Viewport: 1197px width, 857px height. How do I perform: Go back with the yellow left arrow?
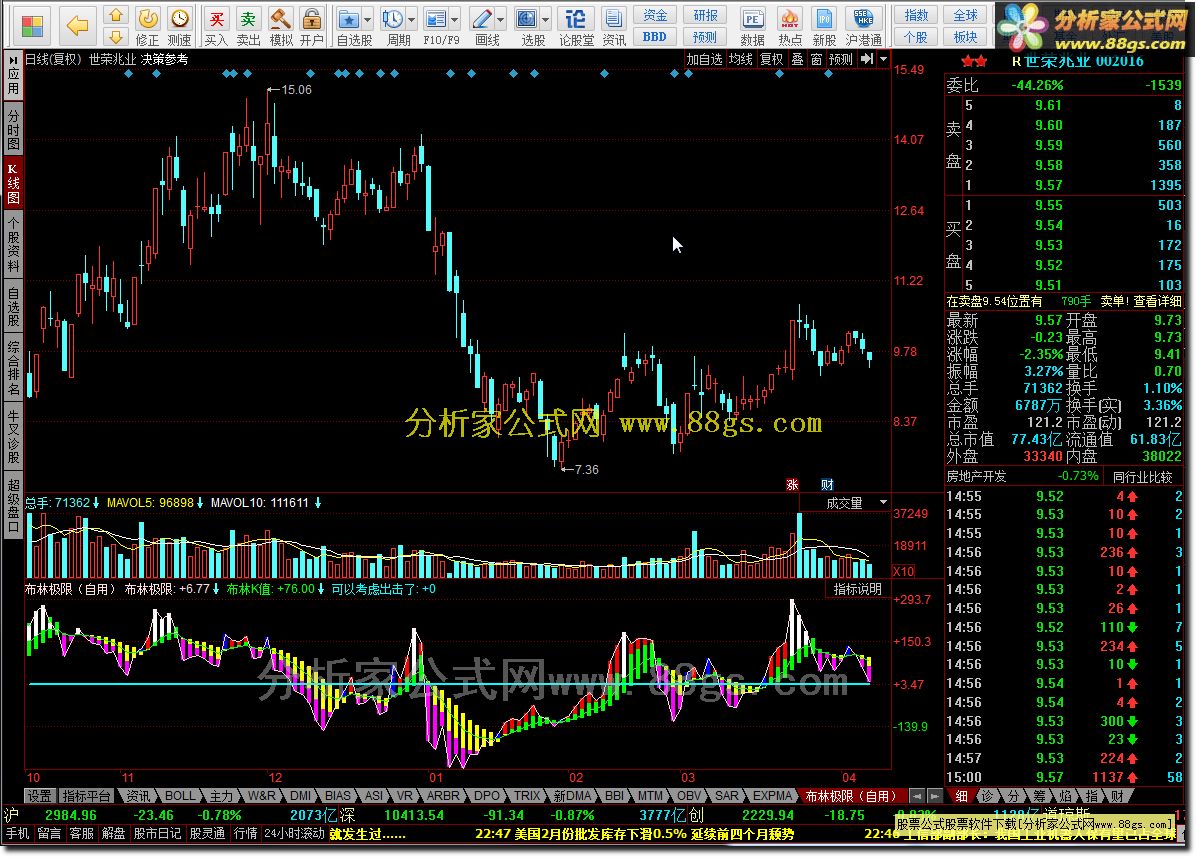pos(76,26)
